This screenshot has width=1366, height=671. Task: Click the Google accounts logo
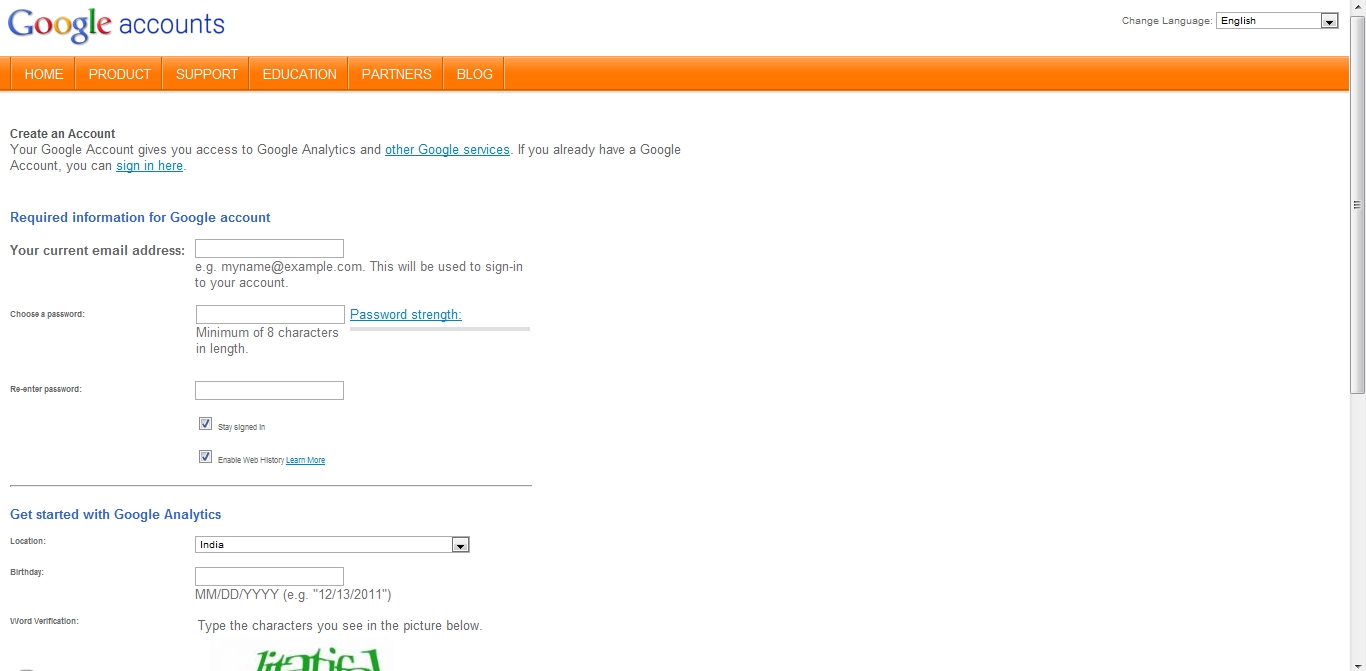116,25
